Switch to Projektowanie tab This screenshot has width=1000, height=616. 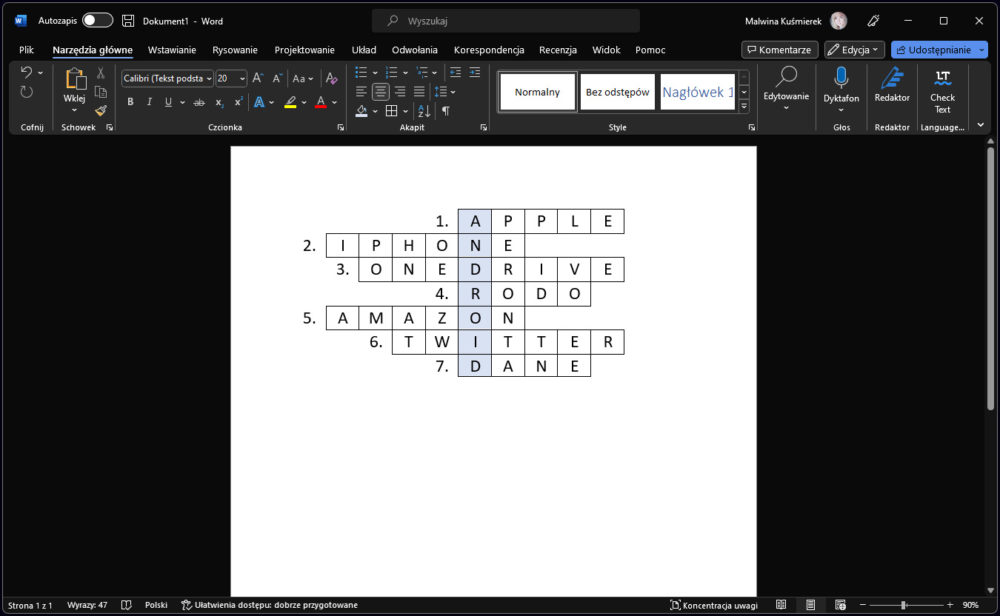(x=304, y=50)
